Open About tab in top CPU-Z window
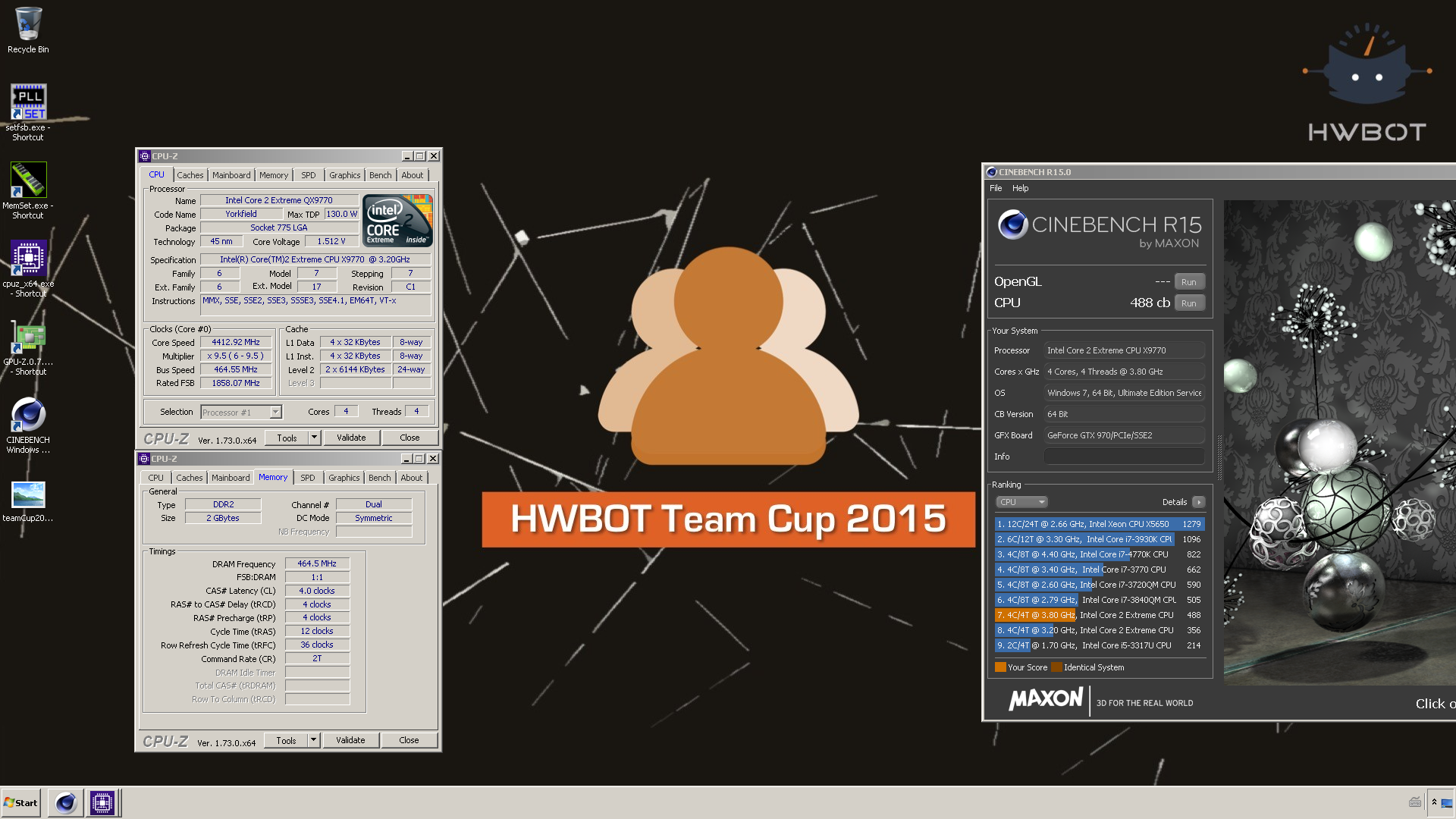 click(x=413, y=175)
